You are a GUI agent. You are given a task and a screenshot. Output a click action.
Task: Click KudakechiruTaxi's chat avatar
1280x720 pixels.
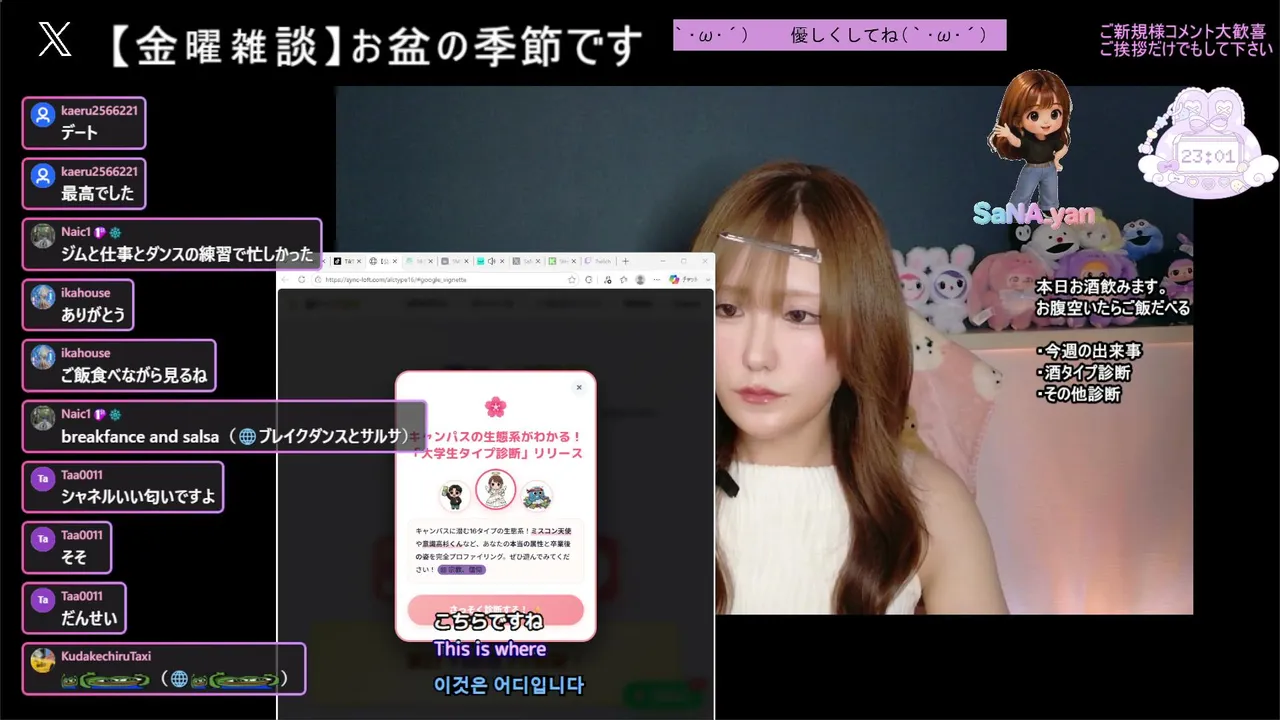pos(43,659)
